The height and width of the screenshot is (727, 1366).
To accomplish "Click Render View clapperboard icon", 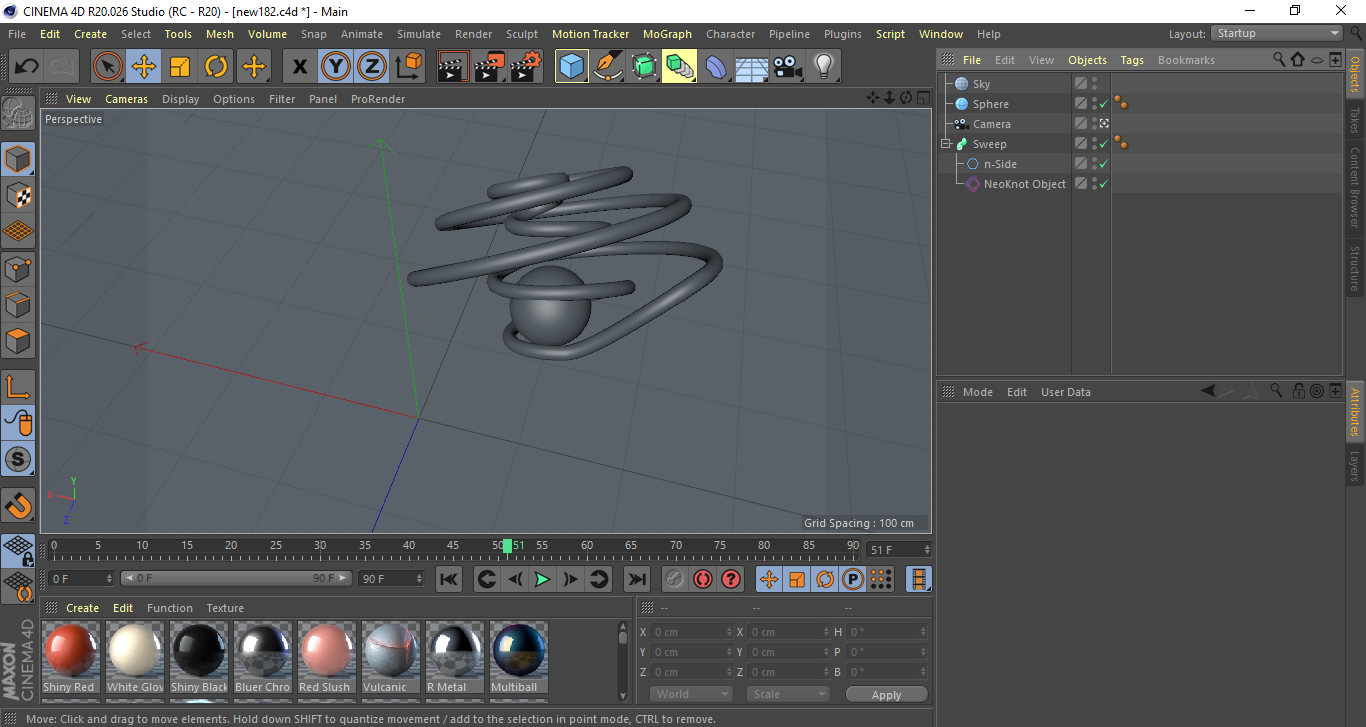I will tap(454, 67).
